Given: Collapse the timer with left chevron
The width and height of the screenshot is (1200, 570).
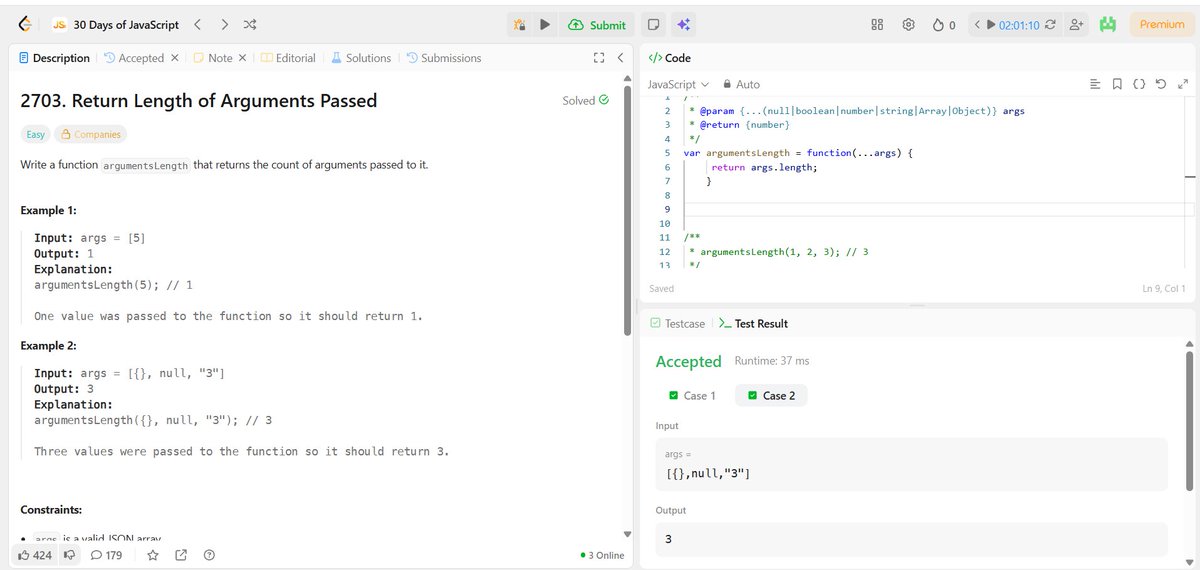Looking at the screenshot, I should pos(977,24).
